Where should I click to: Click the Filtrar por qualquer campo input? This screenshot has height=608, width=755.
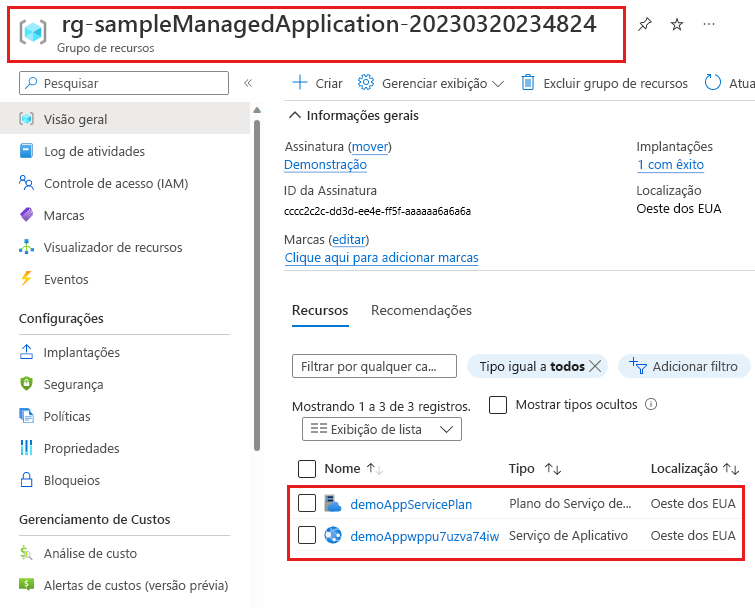(x=374, y=367)
